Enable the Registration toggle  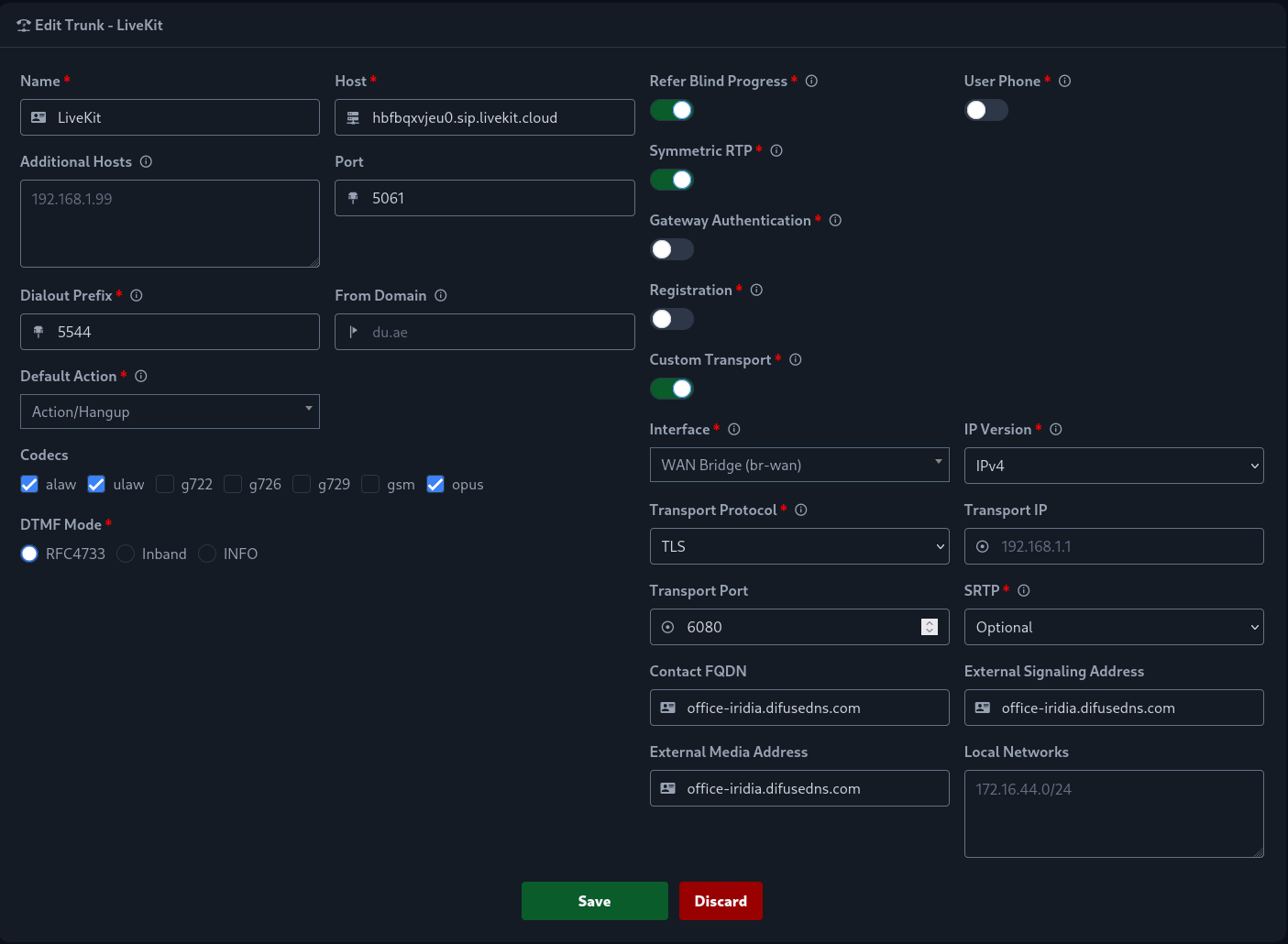point(671,319)
